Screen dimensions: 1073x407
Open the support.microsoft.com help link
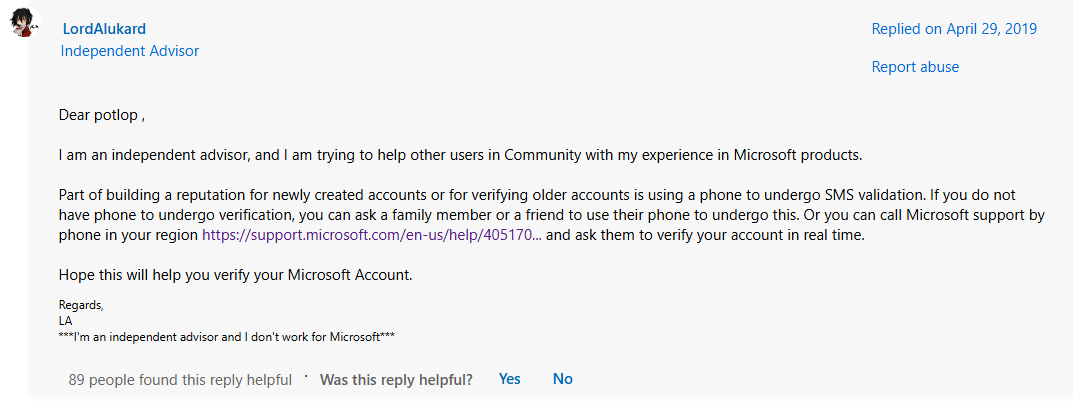[372, 236]
